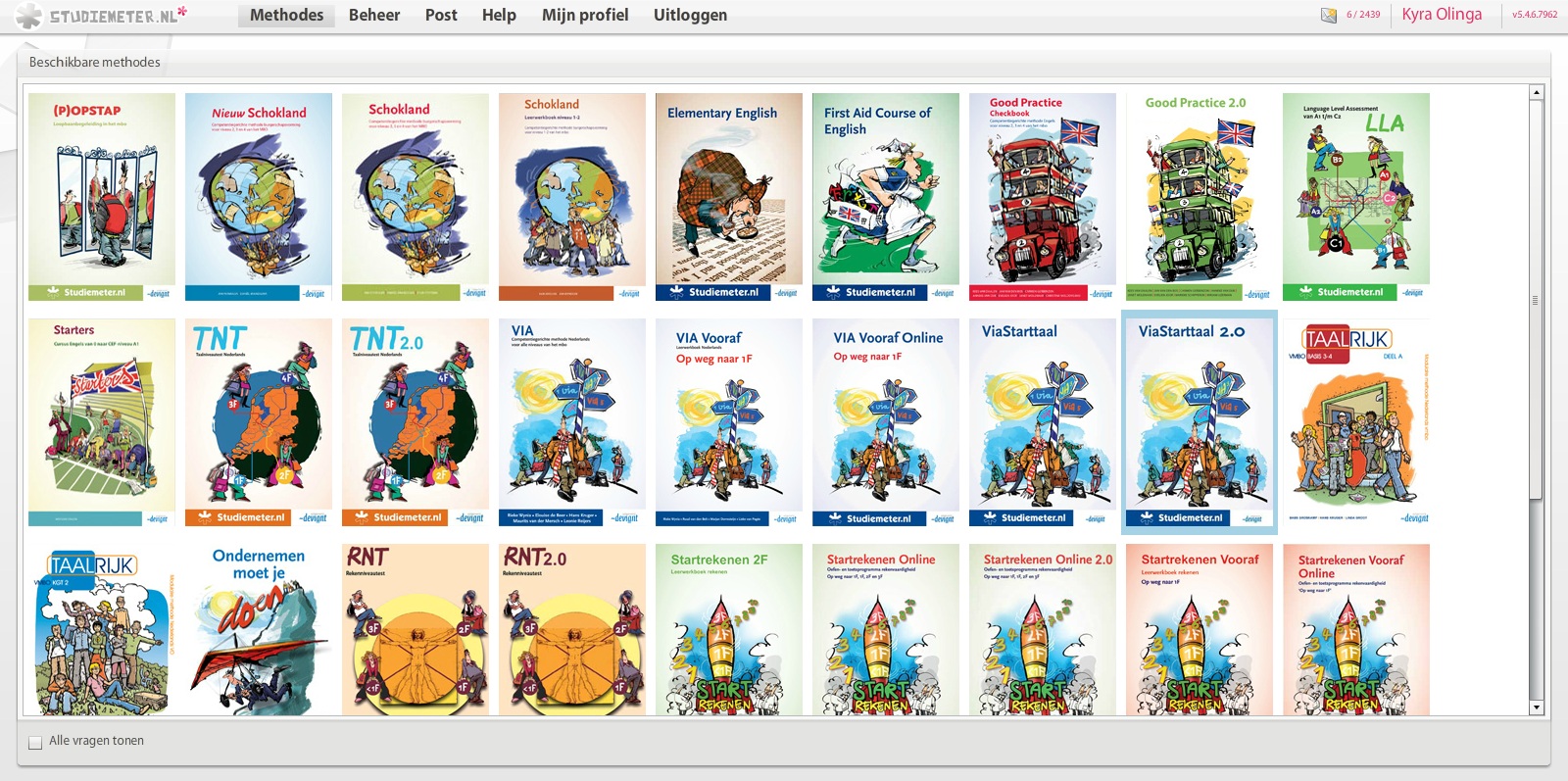This screenshot has height=781, width=1568.
Task: Open the mail envelope icon in the header
Action: click(1329, 15)
